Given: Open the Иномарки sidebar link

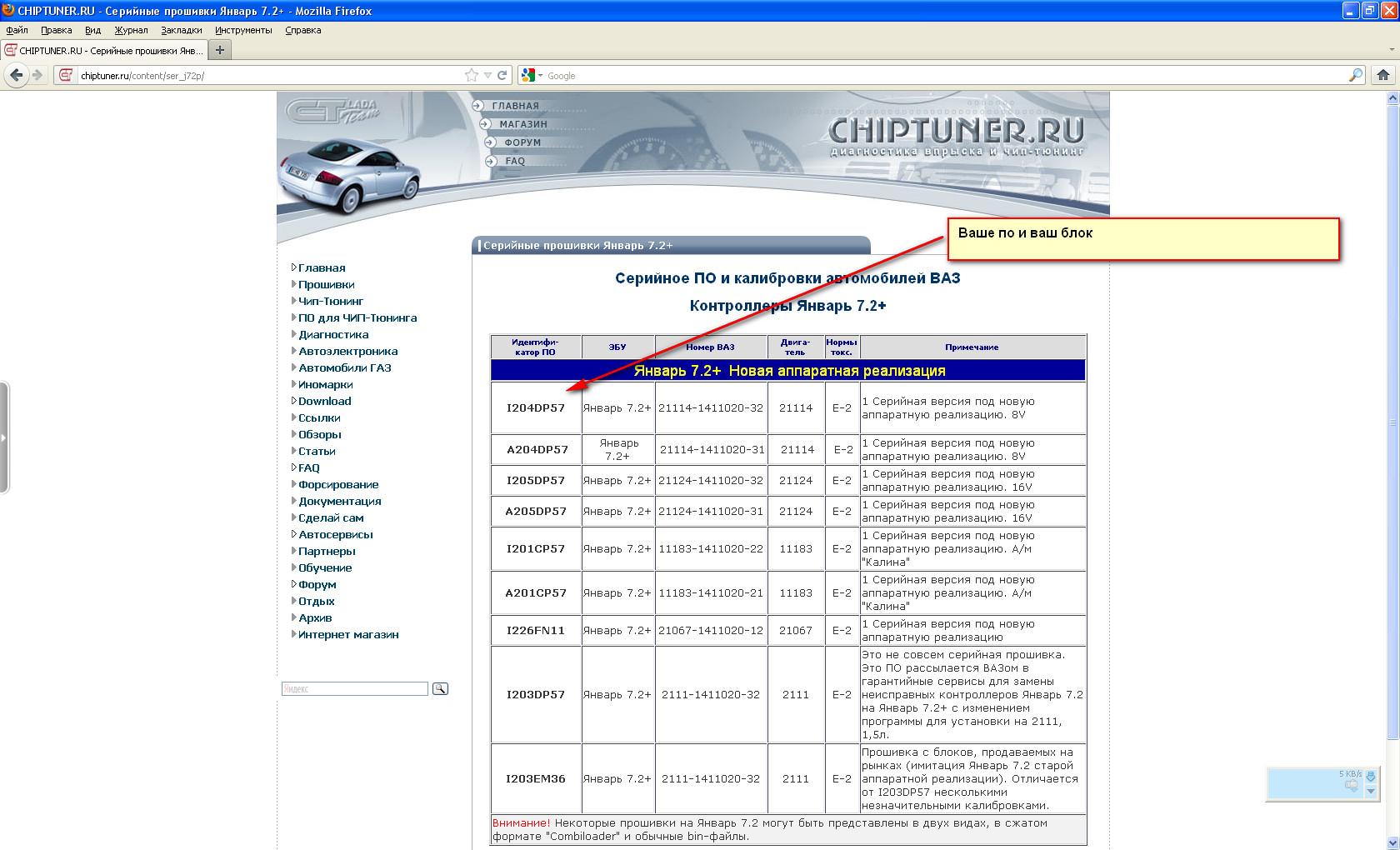Looking at the screenshot, I should pos(326,384).
